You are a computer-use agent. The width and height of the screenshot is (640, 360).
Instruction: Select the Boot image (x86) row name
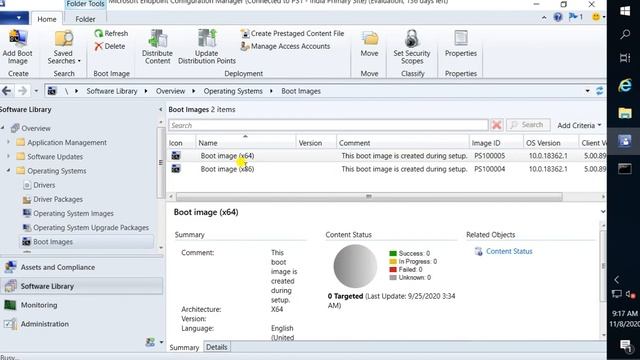[x=227, y=169]
